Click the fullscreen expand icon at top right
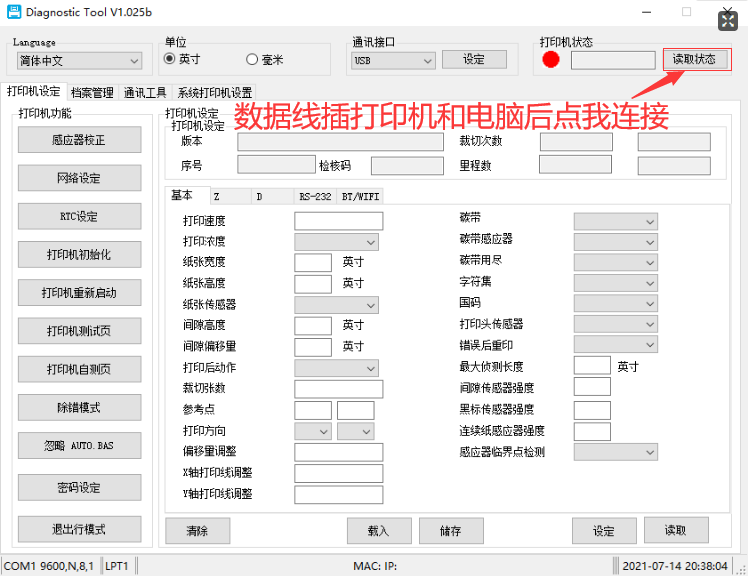The height and width of the screenshot is (576, 749). point(728,21)
